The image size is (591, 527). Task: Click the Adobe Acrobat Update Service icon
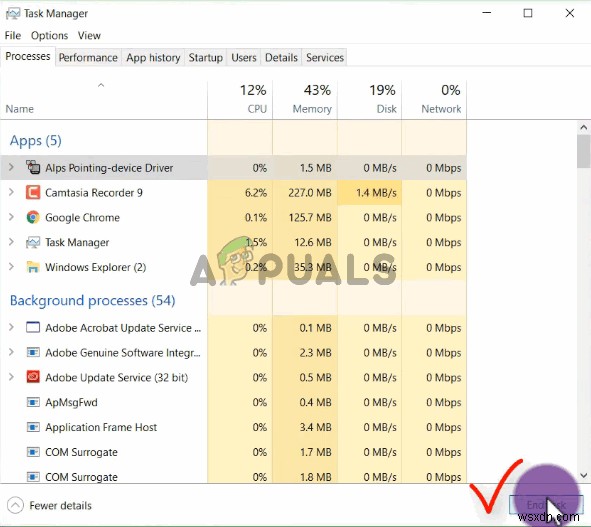click(33, 328)
